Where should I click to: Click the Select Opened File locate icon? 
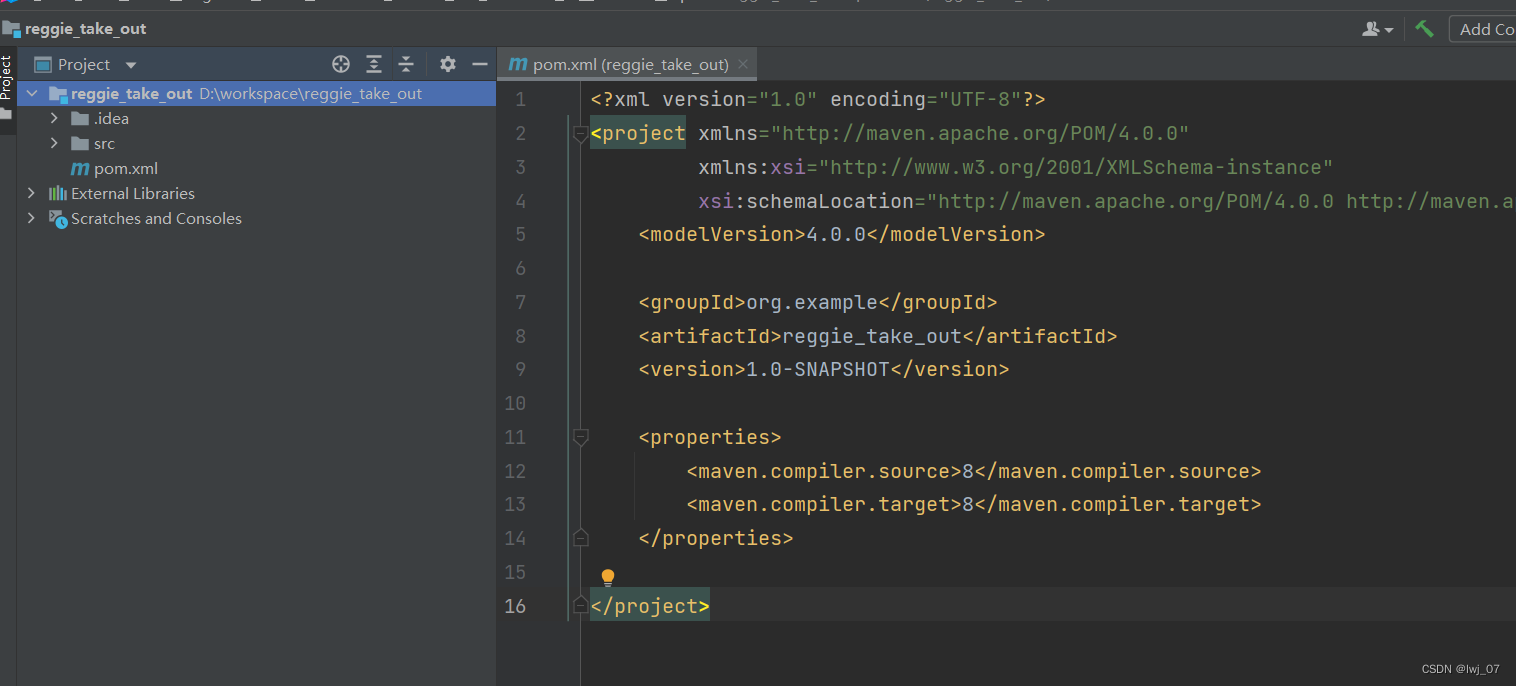pos(341,64)
